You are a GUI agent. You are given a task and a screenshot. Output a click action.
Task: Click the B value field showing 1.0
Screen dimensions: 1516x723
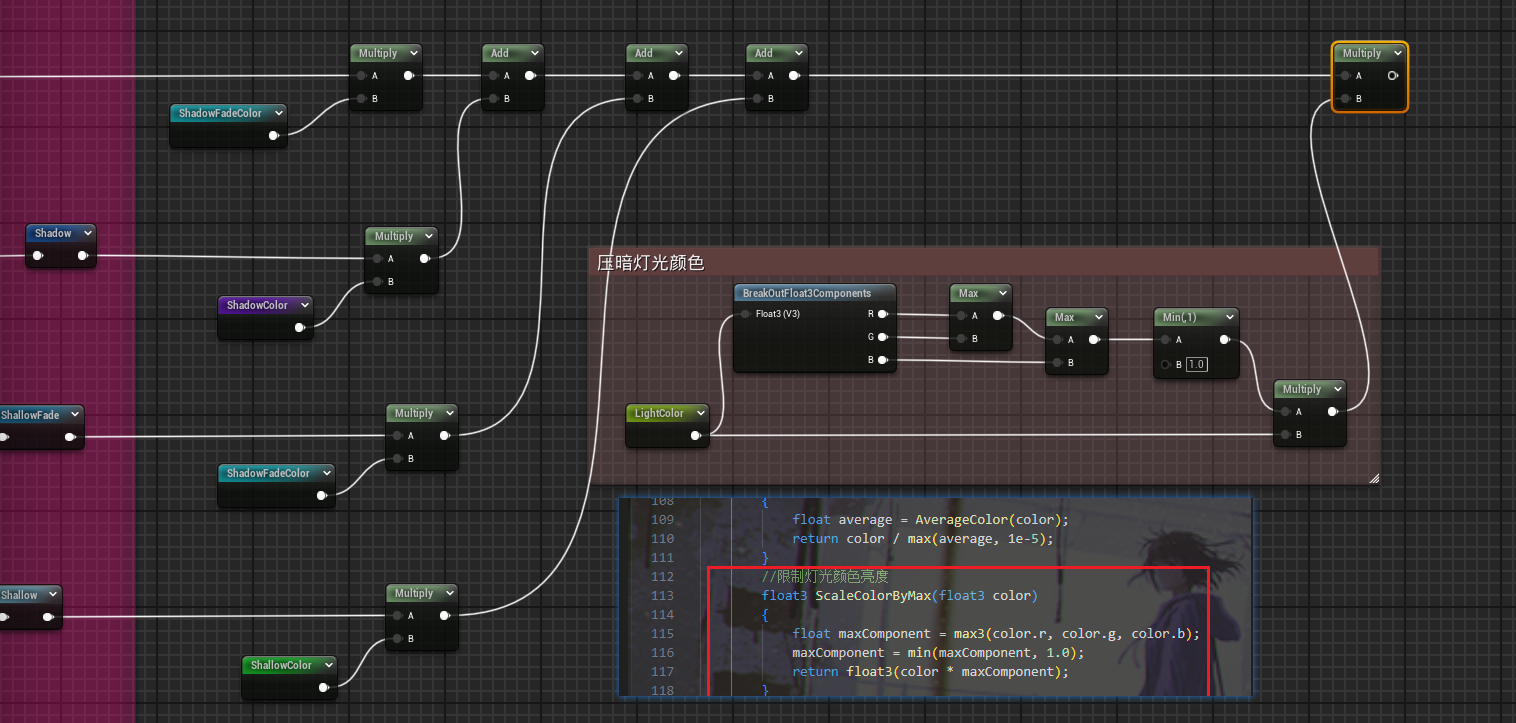1196,364
